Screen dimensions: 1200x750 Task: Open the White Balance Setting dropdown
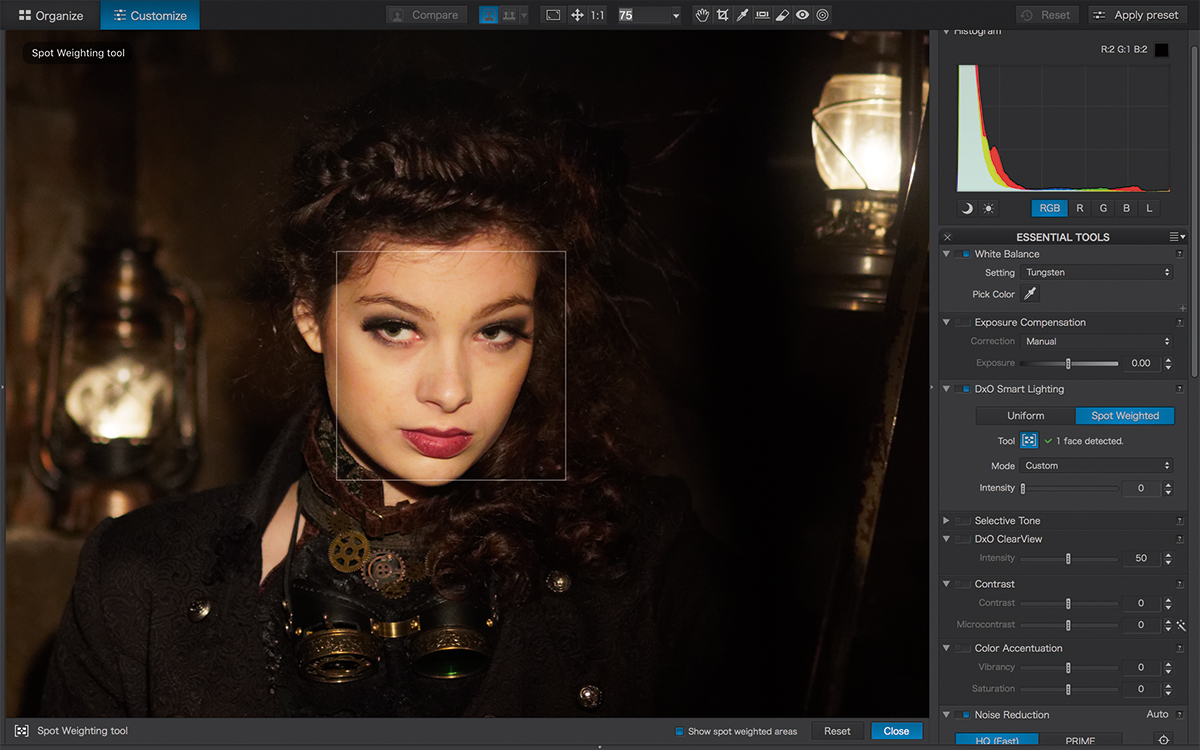pos(1097,272)
